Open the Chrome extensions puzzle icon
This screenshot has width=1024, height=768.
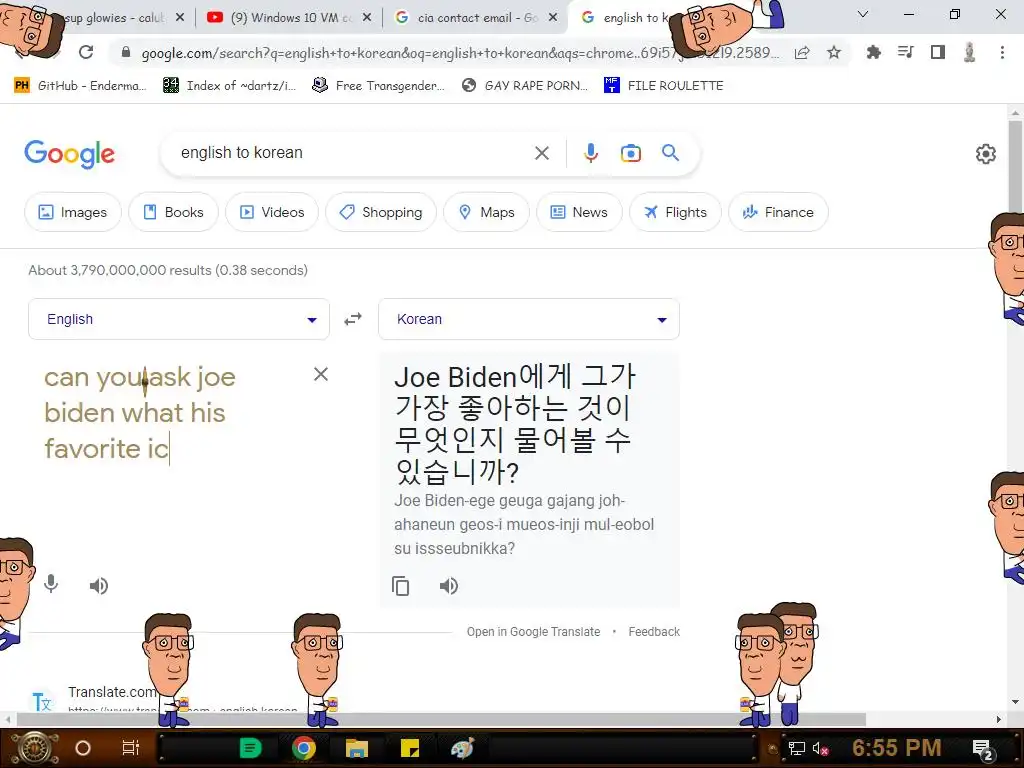coord(873,52)
